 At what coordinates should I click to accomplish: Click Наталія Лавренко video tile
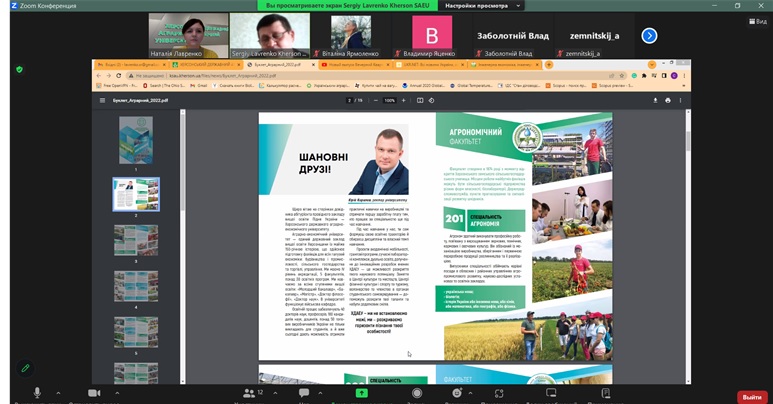(188, 36)
